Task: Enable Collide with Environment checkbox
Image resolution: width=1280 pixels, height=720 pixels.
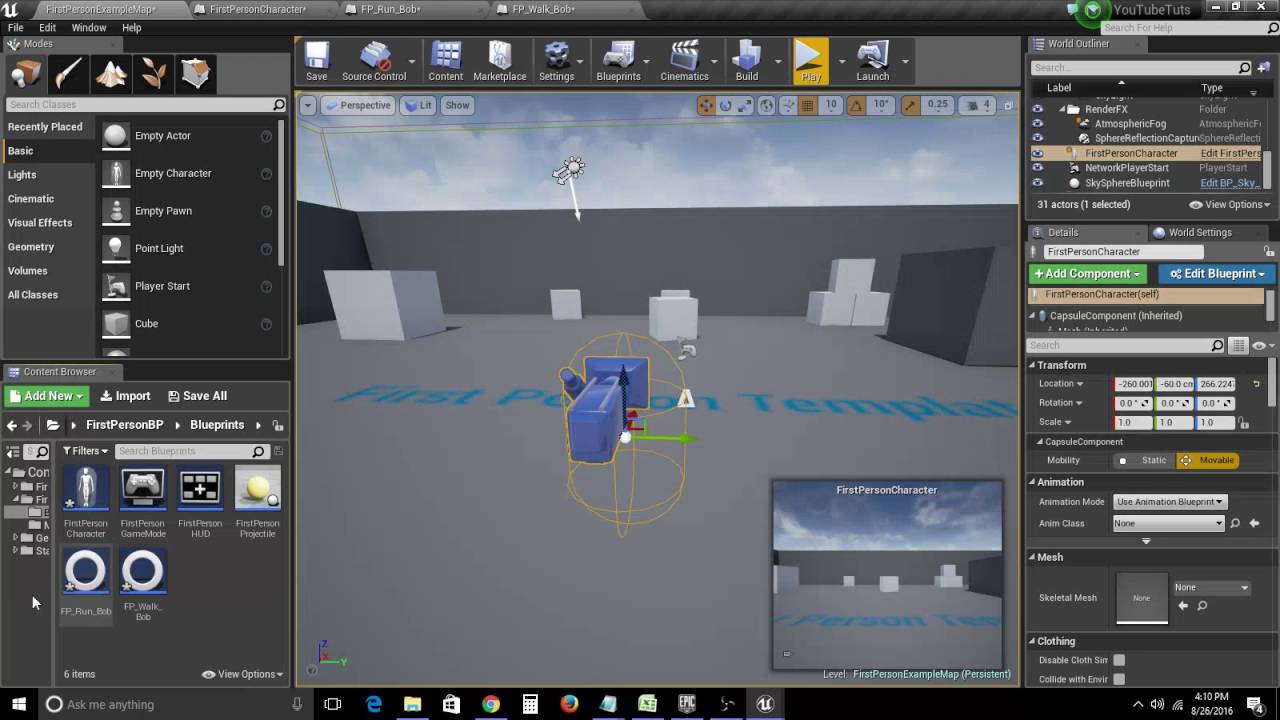Action: click(1119, 679)
